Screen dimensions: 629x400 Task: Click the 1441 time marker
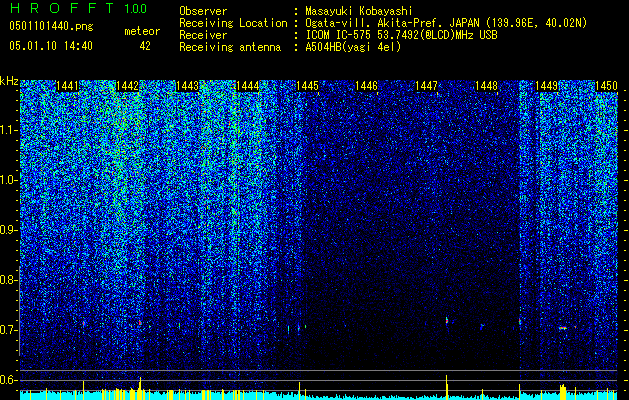tap(67, 86)
